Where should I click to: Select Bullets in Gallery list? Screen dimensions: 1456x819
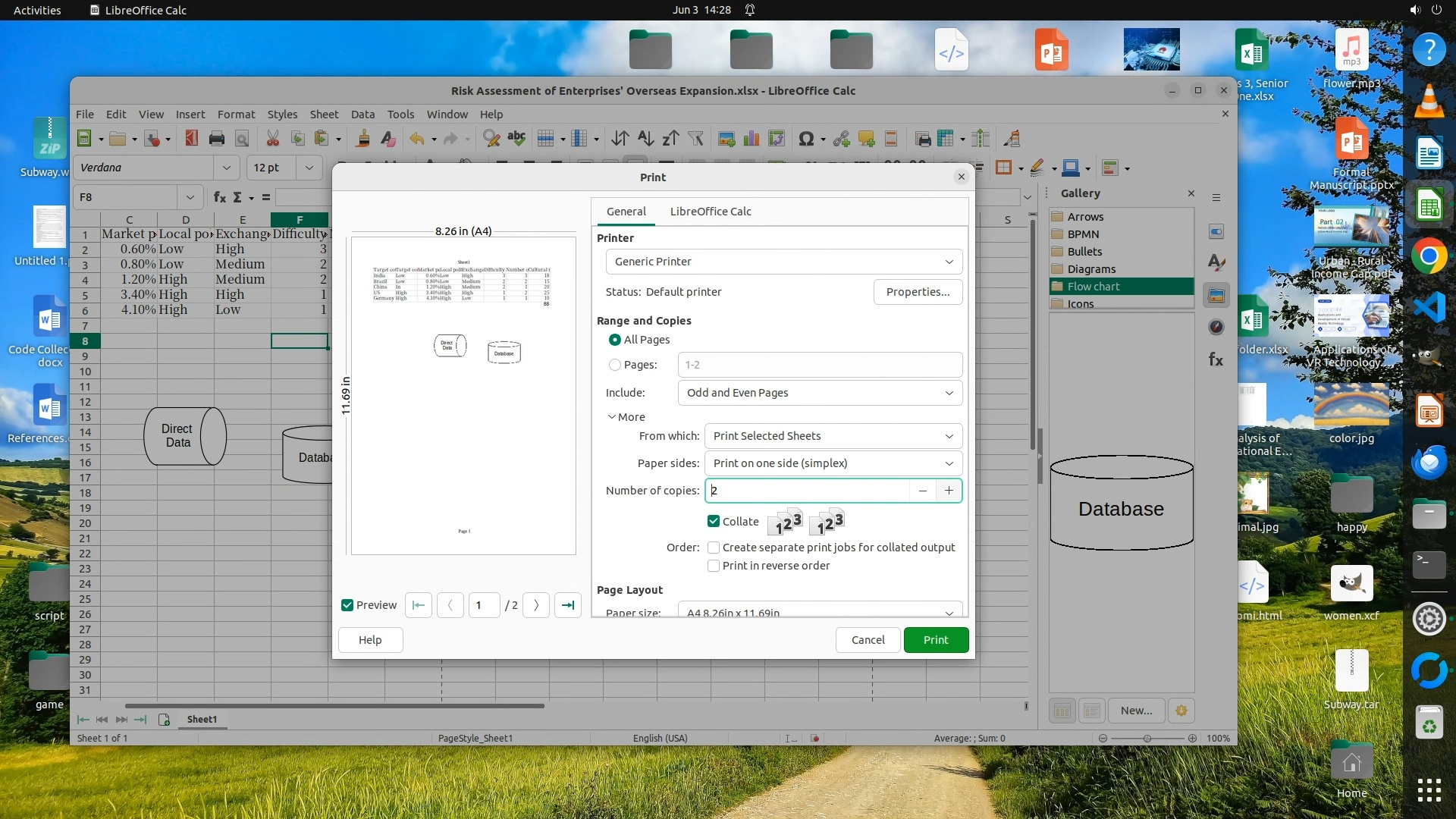pyautogui.click(x=1084, y=252)
